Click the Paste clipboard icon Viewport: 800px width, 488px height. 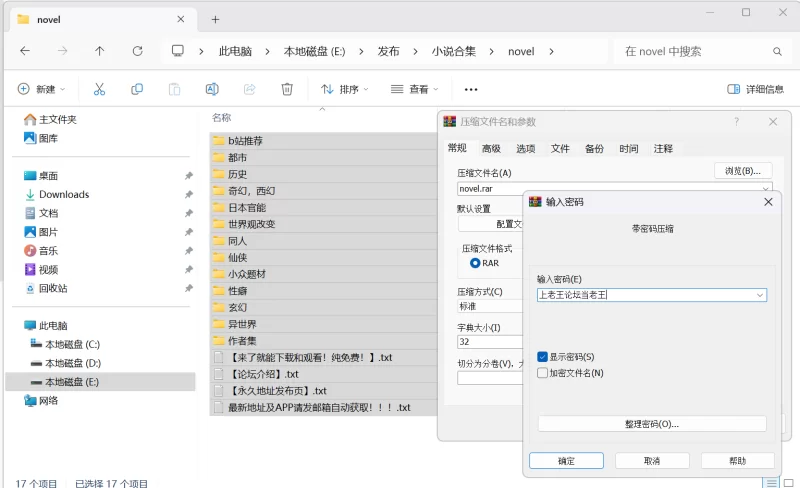pos(174,89)
